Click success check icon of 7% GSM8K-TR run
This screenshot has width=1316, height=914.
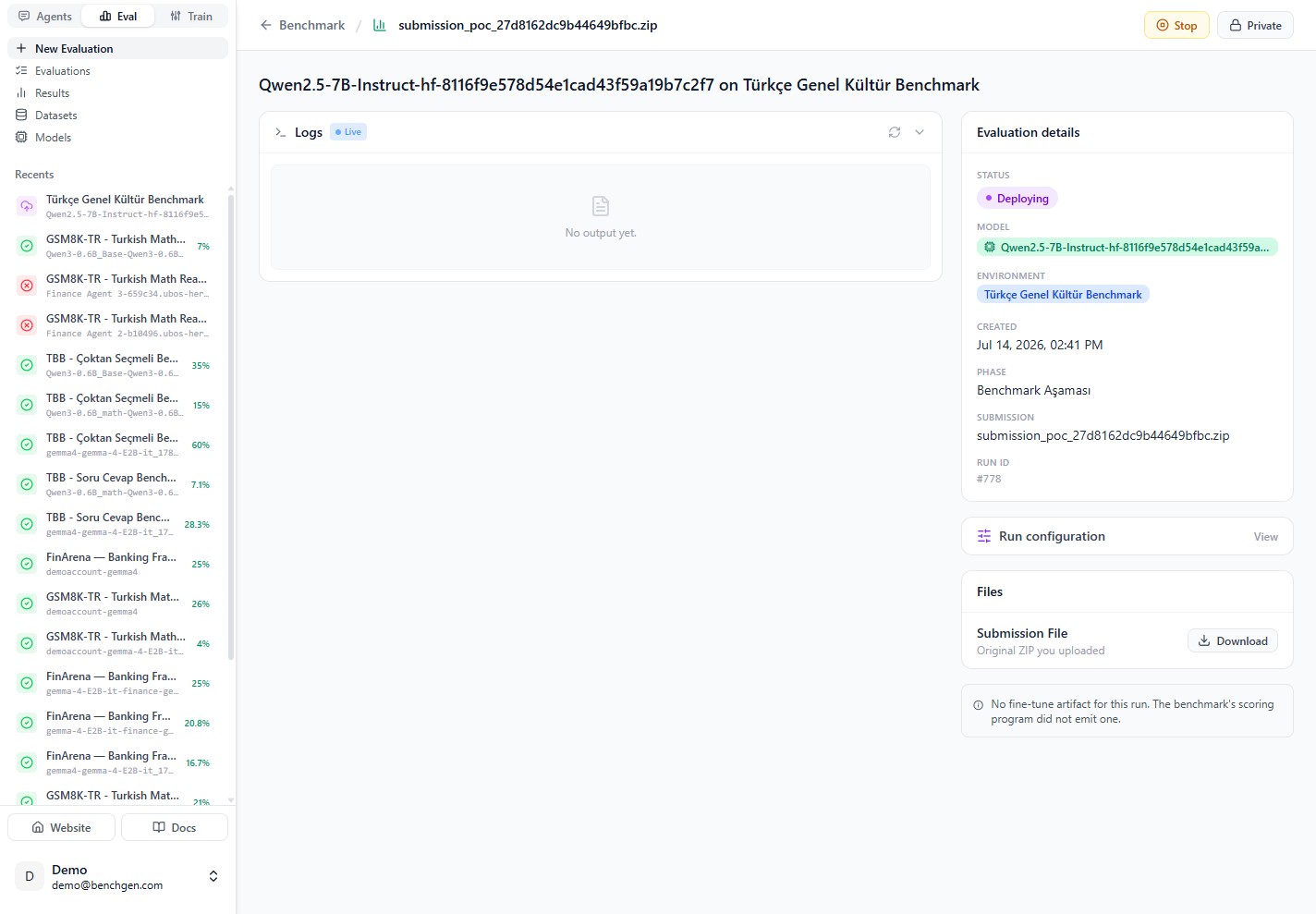(x=27, y=246)
